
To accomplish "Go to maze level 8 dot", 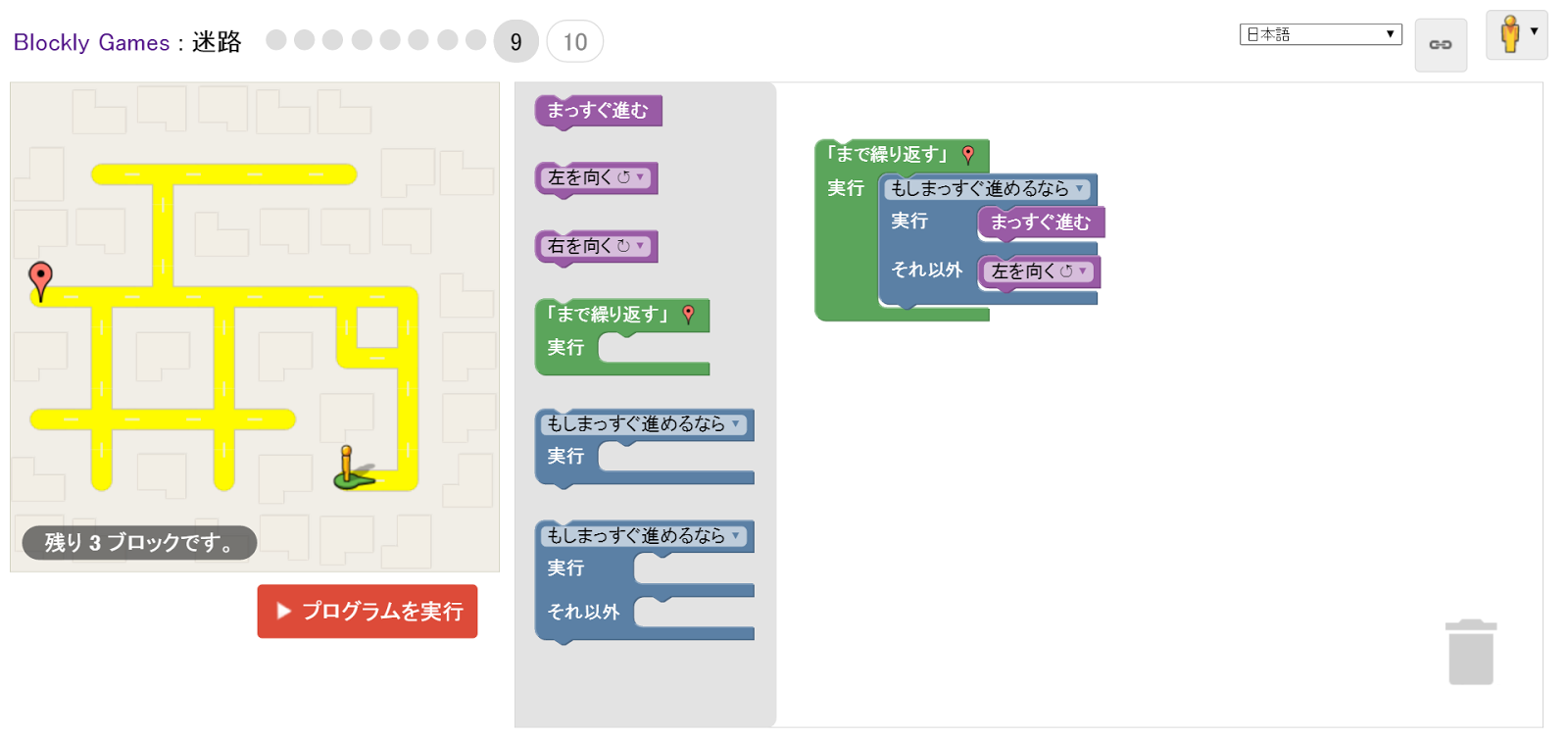I will click(x=476, y=39).
